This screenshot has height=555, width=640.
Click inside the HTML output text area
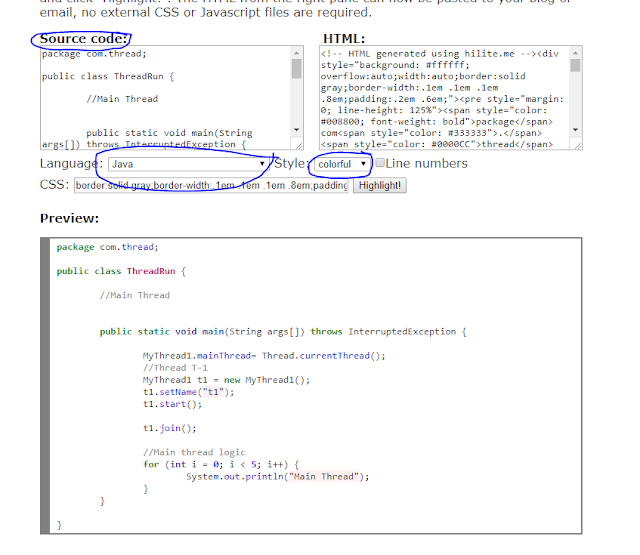click(444, 98)
